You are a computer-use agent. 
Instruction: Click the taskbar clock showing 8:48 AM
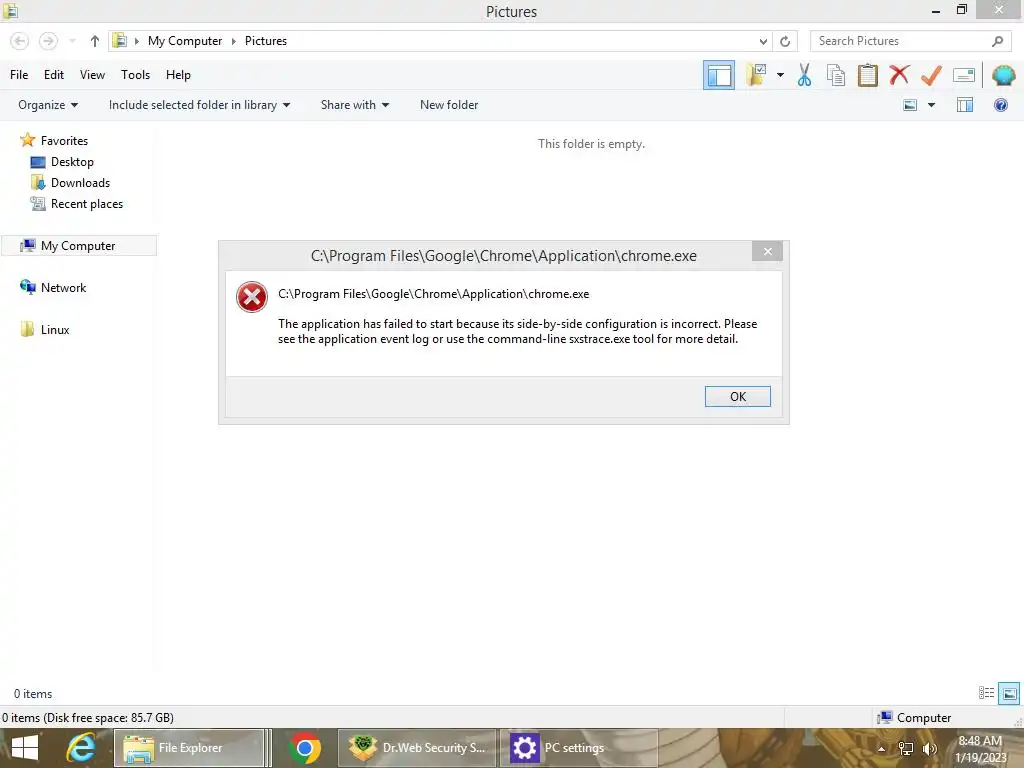pos(980,748)
